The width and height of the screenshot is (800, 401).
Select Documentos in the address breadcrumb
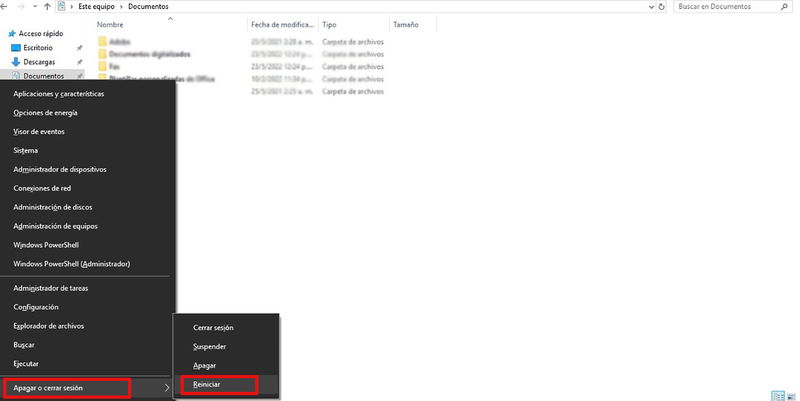(148, 7)
